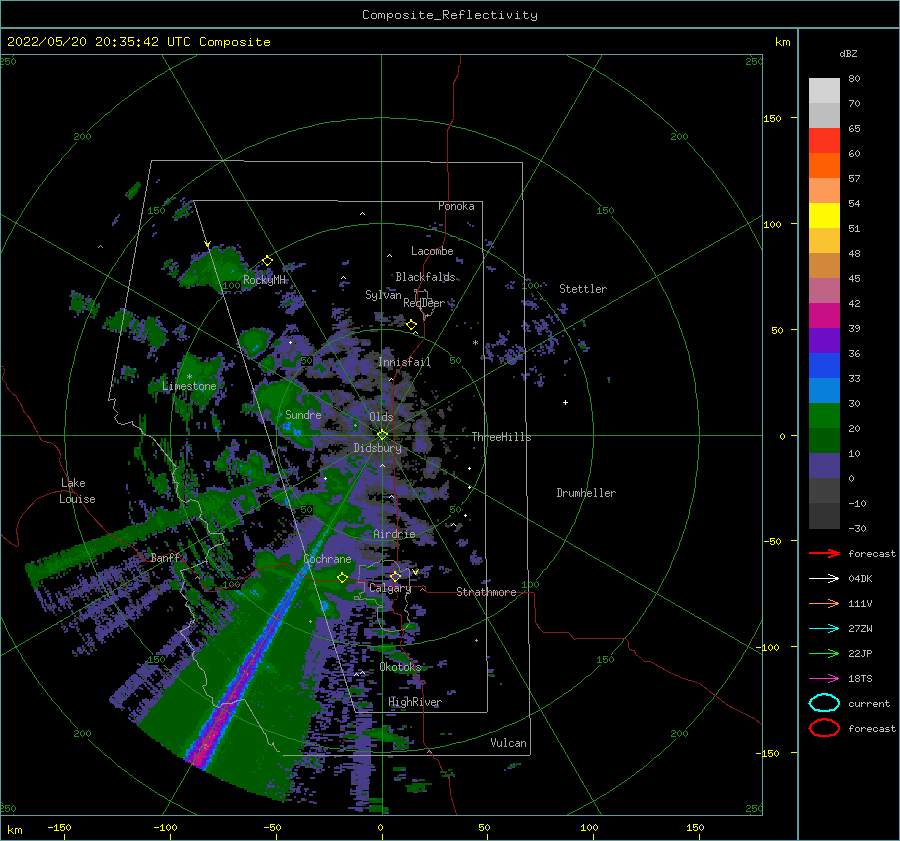Image resolution: width=900 pixels, height=841 pixels.
Task: Click the Lake Louise label
Action: [x=77, y=491]
